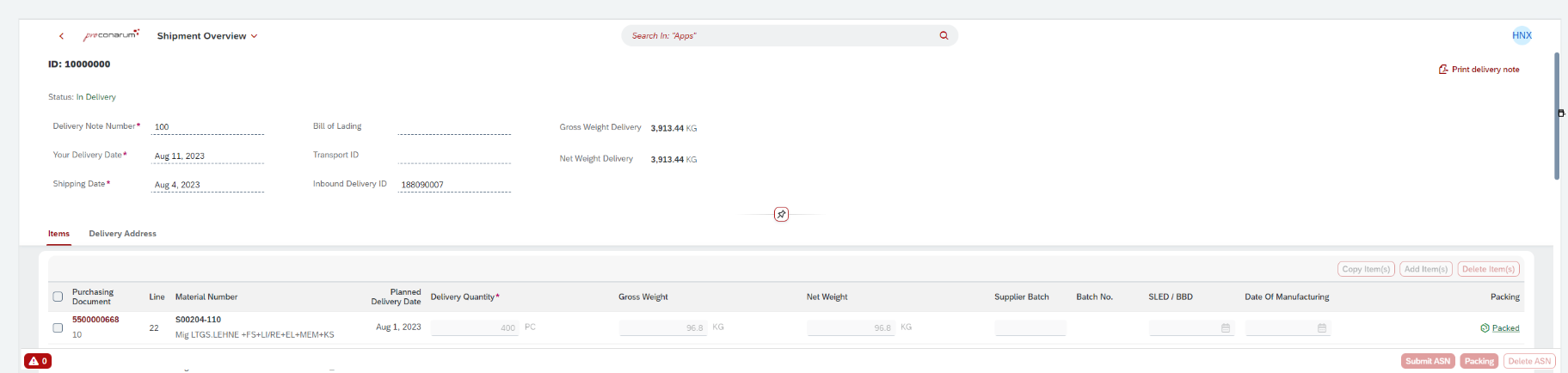Image resolution: width=1568 pixels, height=373 pixels.
Task: Toggle the select-all items checkbox
Action: (58, 297)
